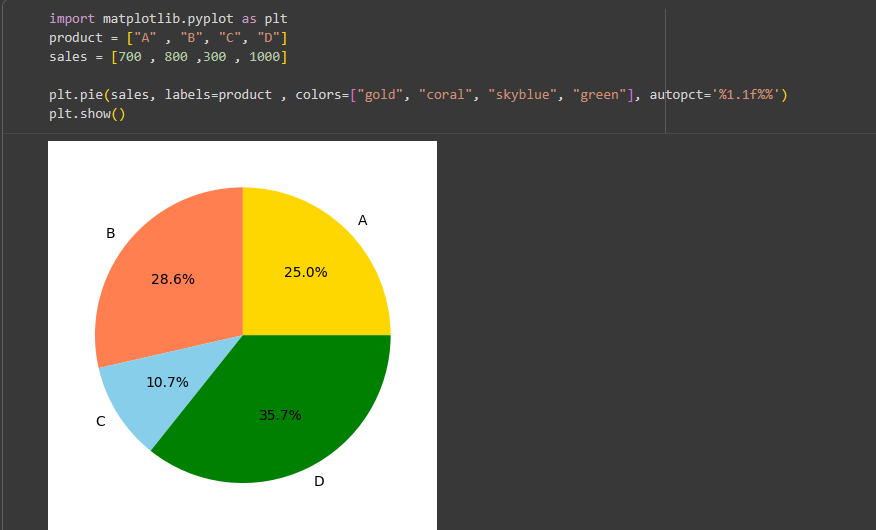Click the 'C' label outside the pie
Image resolution: width=876 pixels, height=530 pixels.
(x=101, y=421)
